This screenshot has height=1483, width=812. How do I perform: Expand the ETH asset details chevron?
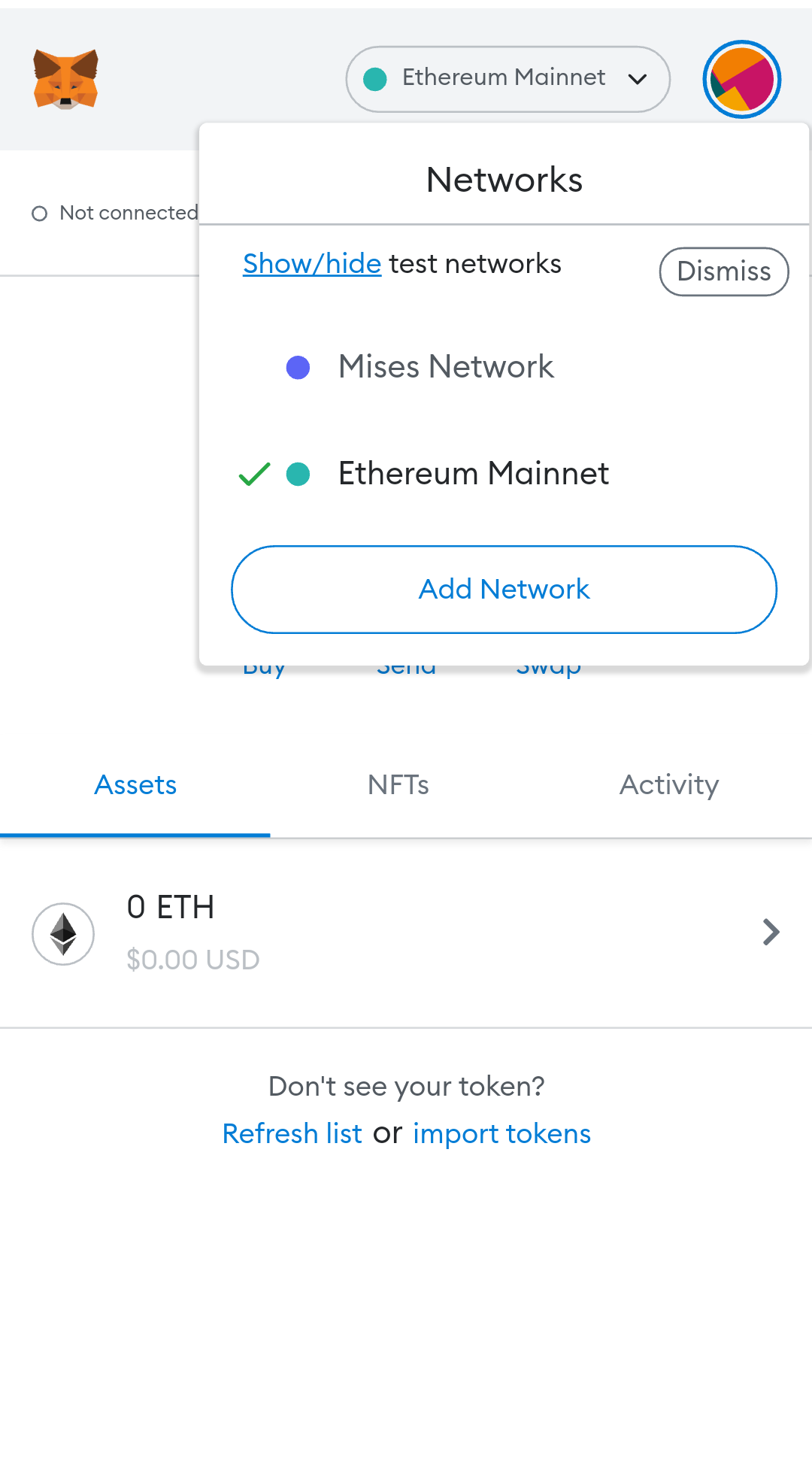click(x=771, y=933)
